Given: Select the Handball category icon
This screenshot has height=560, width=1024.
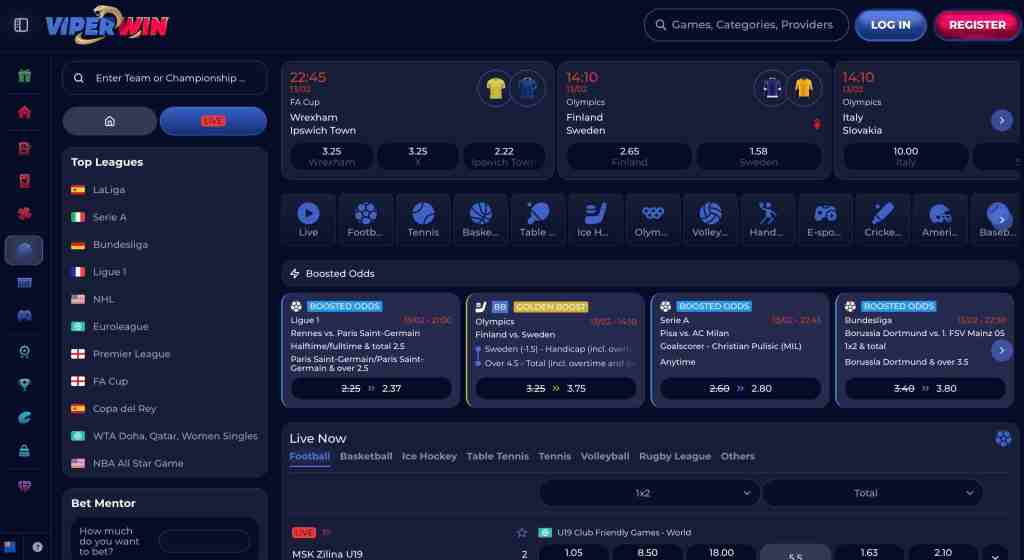Looking at the screenshot, I should tap(767, 219).
